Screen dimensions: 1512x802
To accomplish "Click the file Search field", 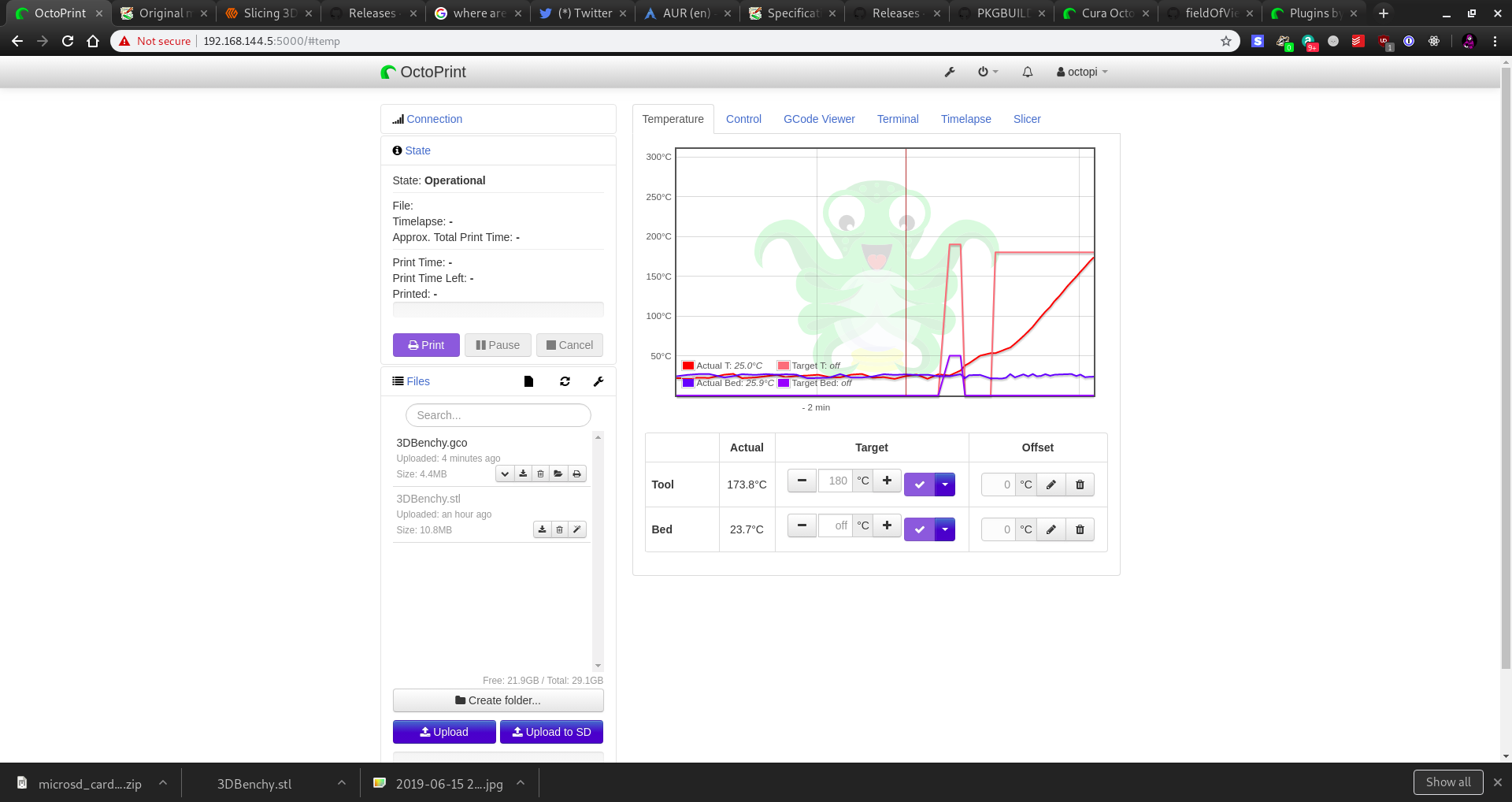I will 498,415.
